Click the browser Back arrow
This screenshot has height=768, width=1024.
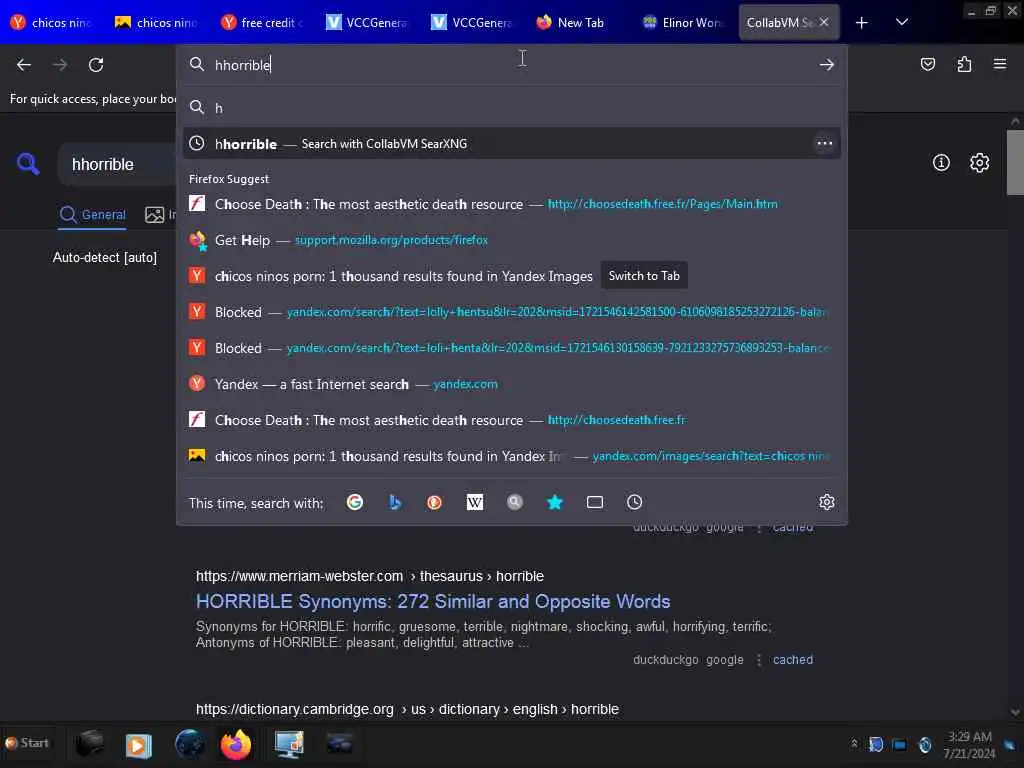coord(24,65)
